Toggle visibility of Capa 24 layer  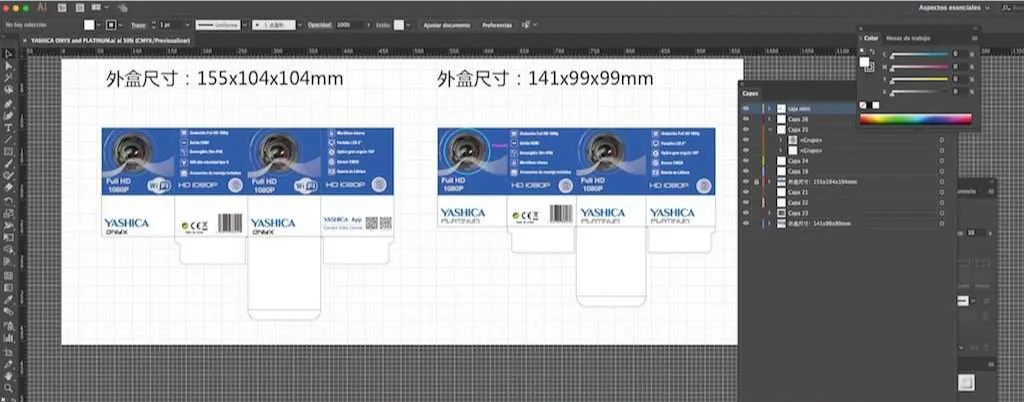point(746,161)
